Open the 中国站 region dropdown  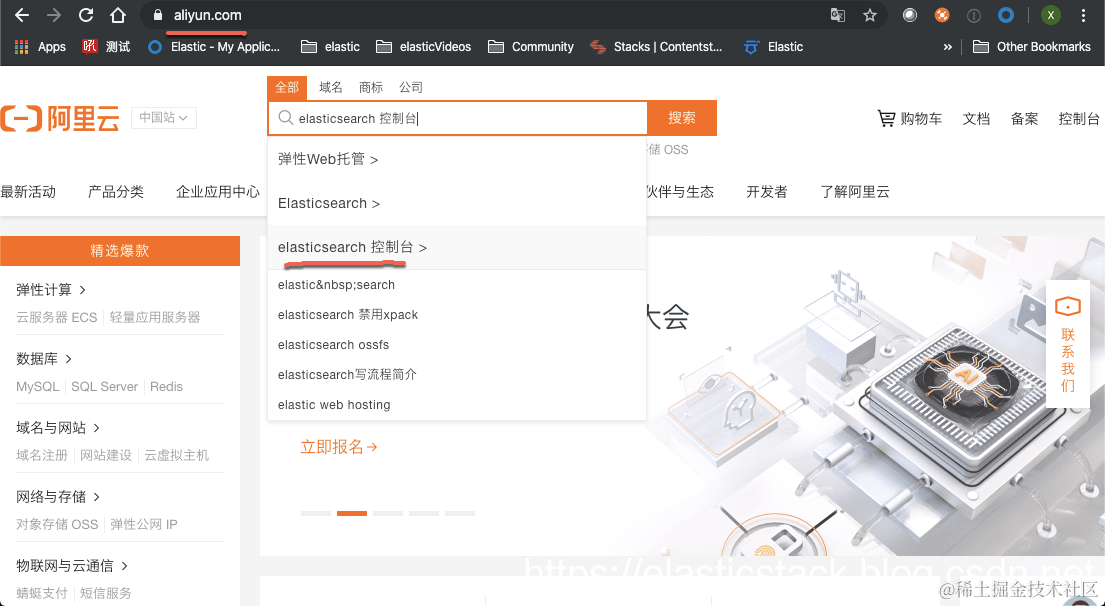pyautogui.click(x=163, y=118)
